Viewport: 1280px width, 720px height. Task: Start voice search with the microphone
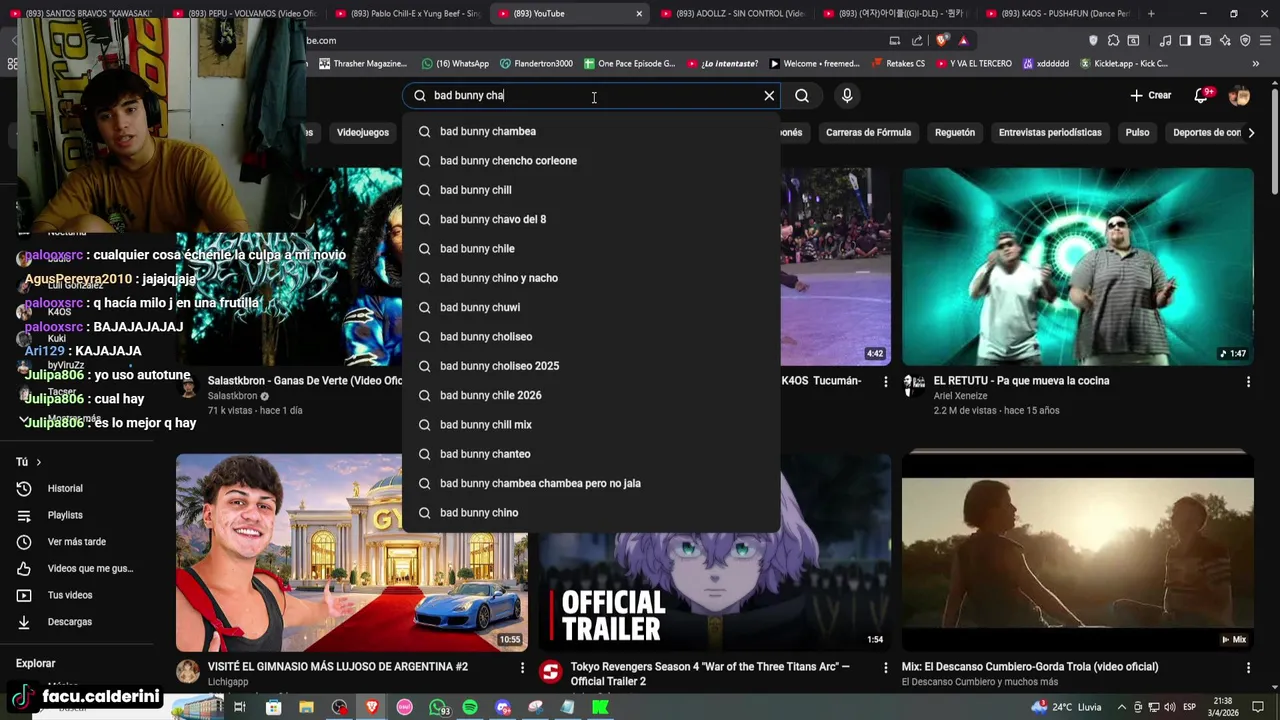tap(847, 96)
